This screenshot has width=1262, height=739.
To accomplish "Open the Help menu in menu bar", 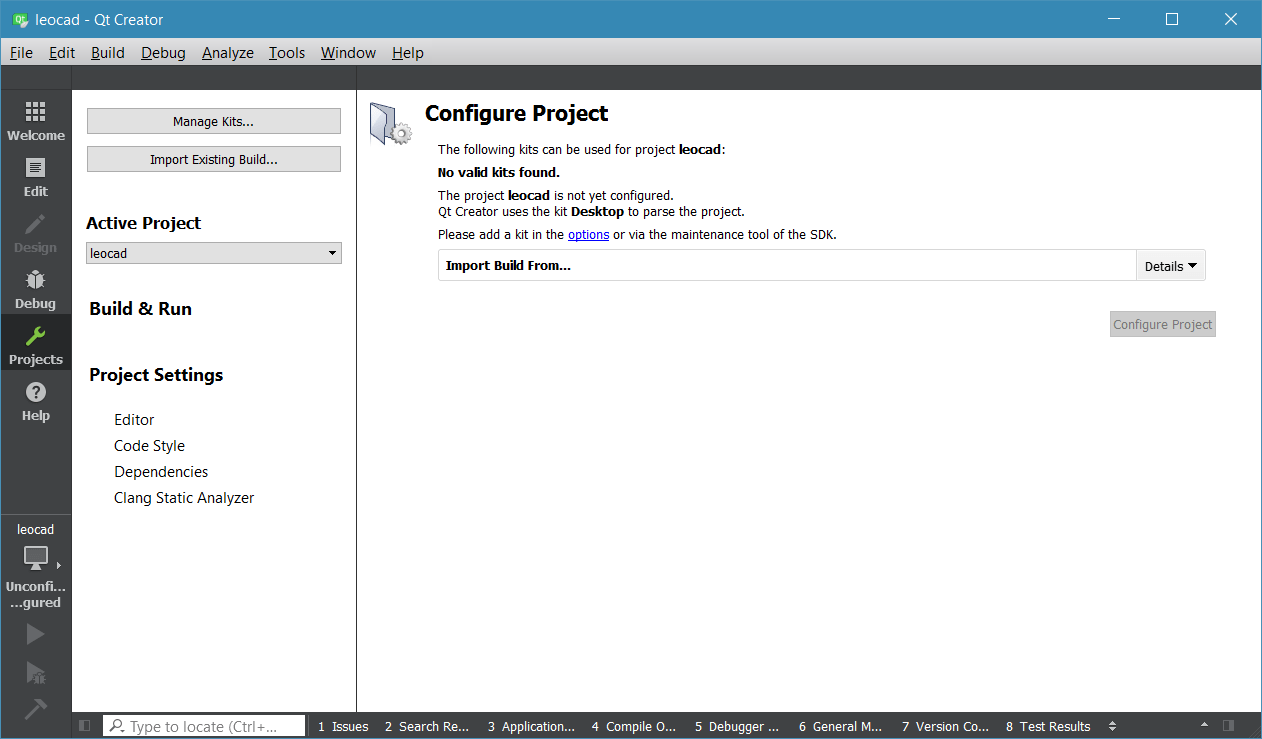I will [x=408, y=53].
